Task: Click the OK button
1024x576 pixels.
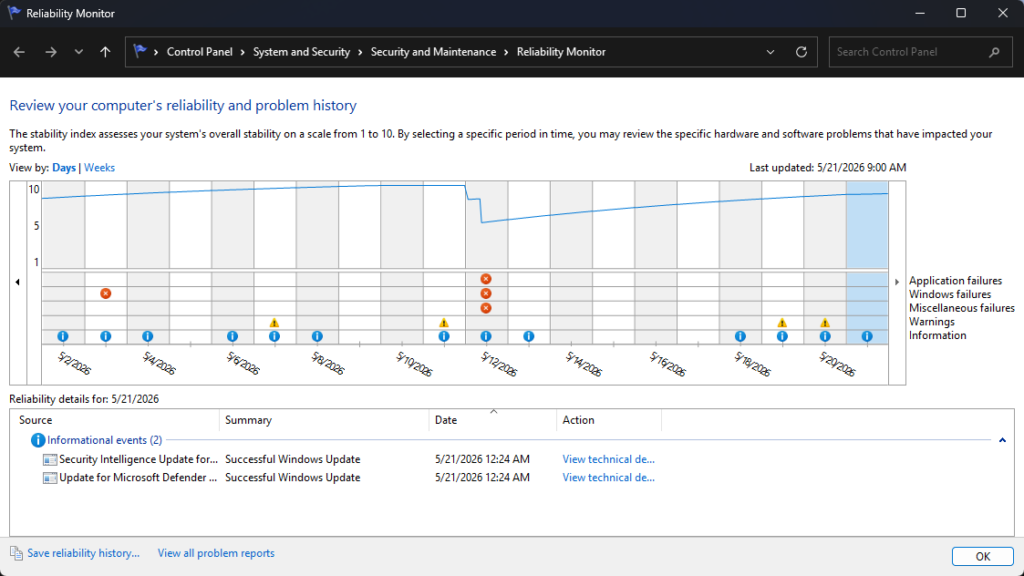Action: 982,556
